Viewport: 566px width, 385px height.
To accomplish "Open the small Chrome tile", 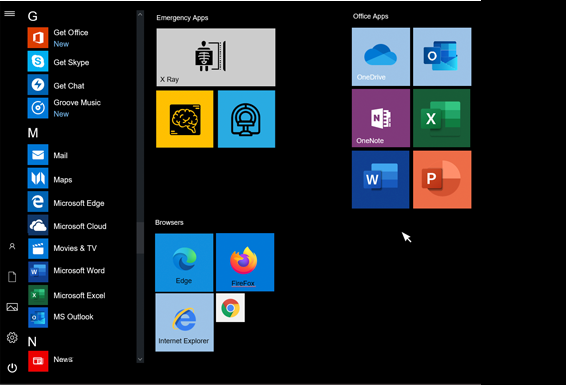I will pyautogui.click(x=230, y=308).
